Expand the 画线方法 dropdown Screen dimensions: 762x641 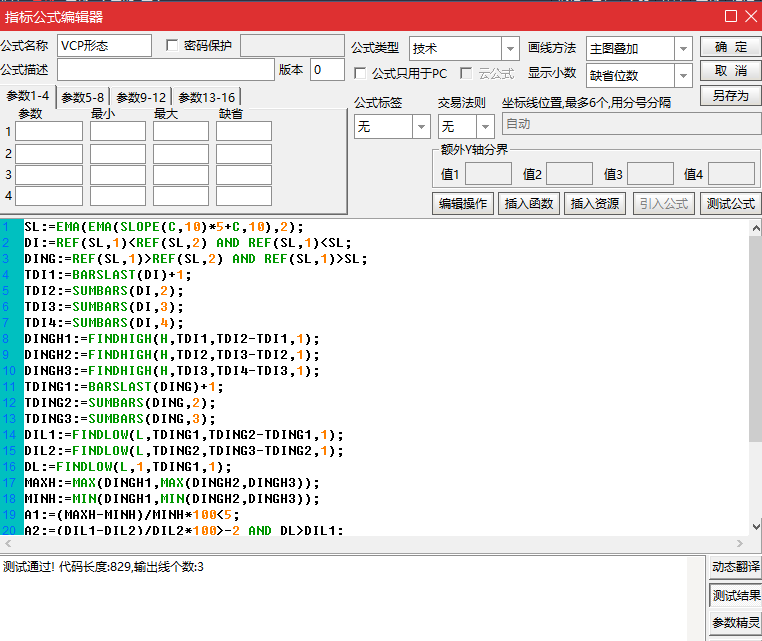click(x=683, y=49)
